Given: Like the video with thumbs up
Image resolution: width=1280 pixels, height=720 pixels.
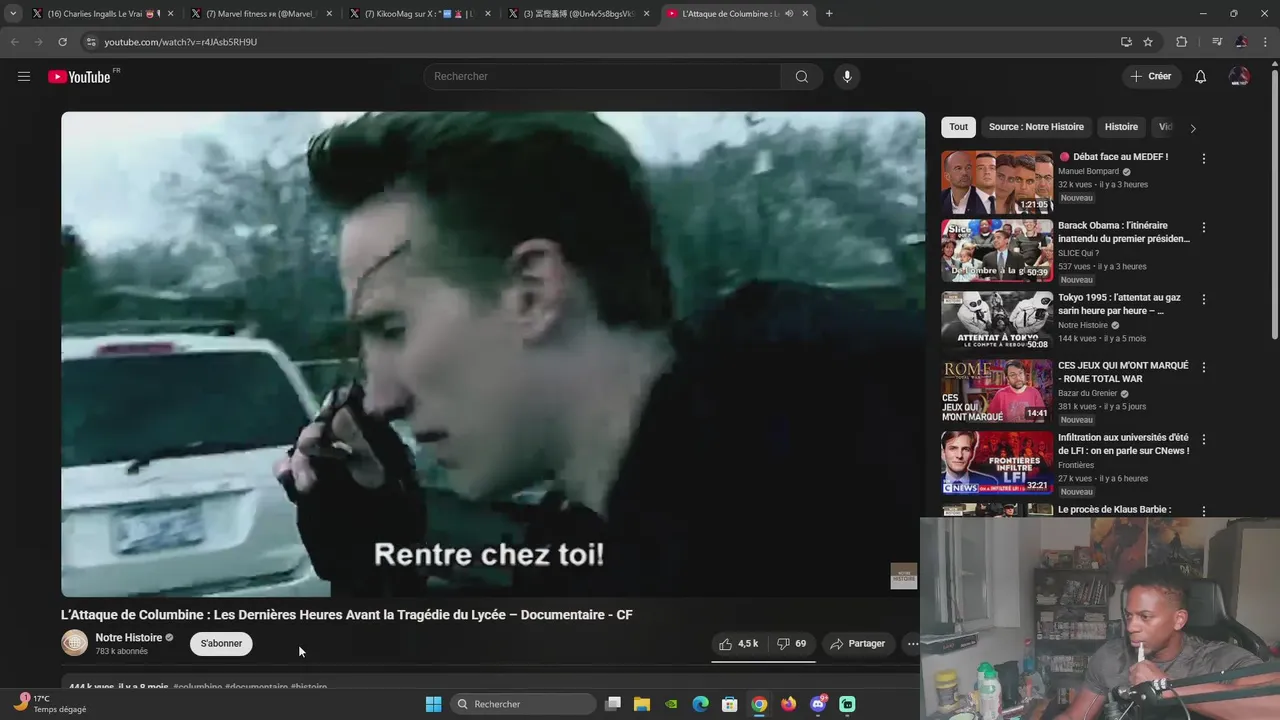Looking at the screenshot, I should click(739, 644).
